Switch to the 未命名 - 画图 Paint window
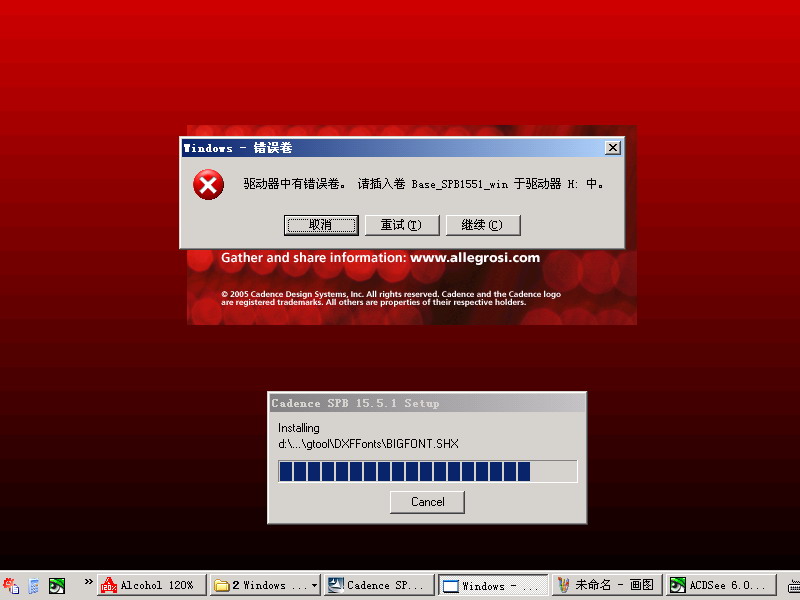This screenshot has height=600, width=800. 607,585
